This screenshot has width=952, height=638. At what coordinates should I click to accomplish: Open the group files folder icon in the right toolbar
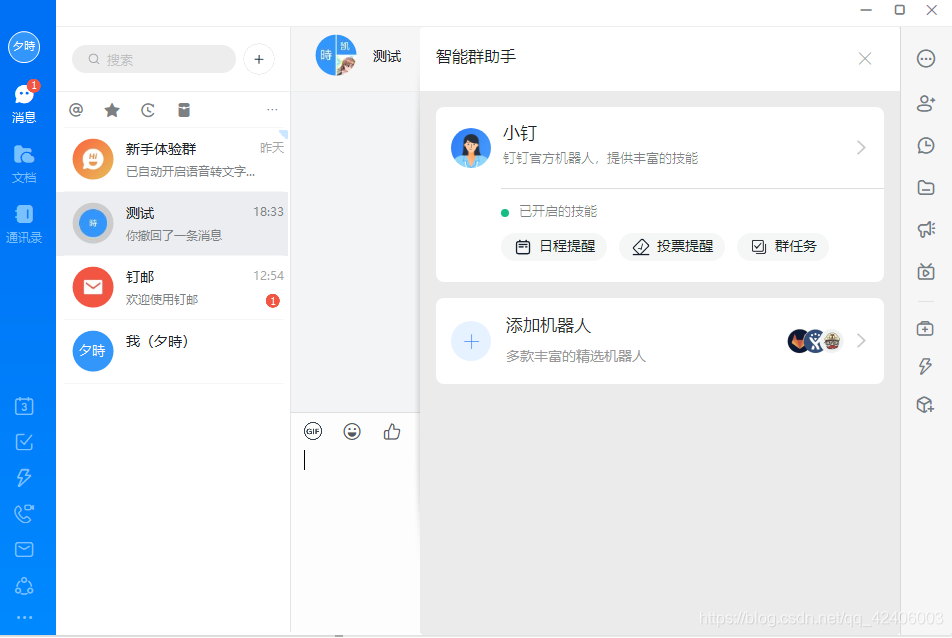pyautogui.click(x=926, y=188)
